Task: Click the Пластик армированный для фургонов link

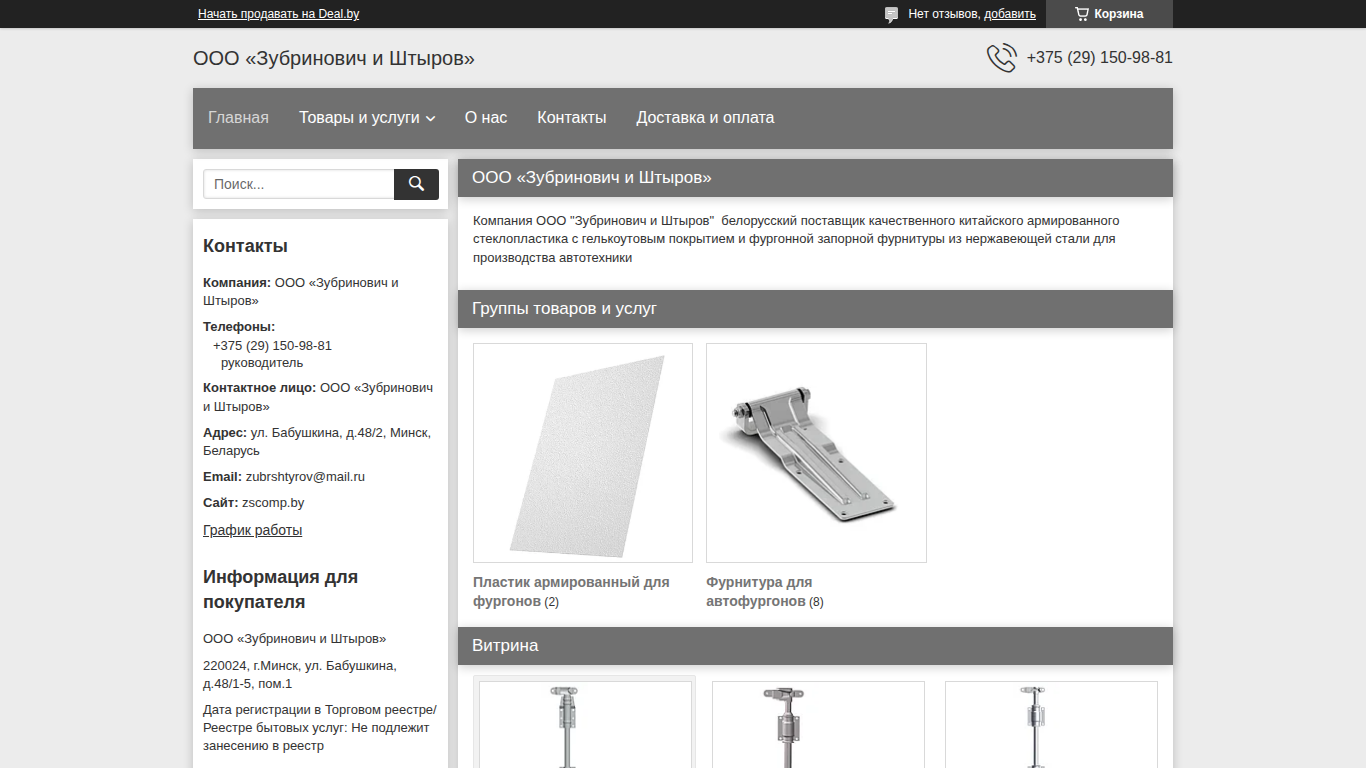Action: pos(571,591)
